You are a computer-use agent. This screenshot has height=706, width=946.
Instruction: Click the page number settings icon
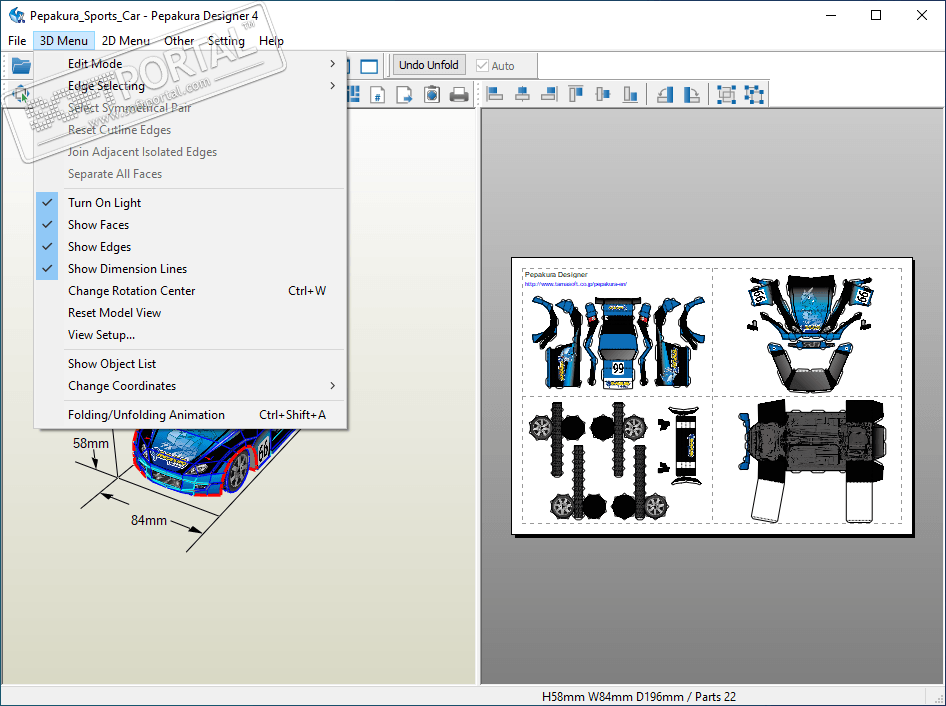point(378,95)
